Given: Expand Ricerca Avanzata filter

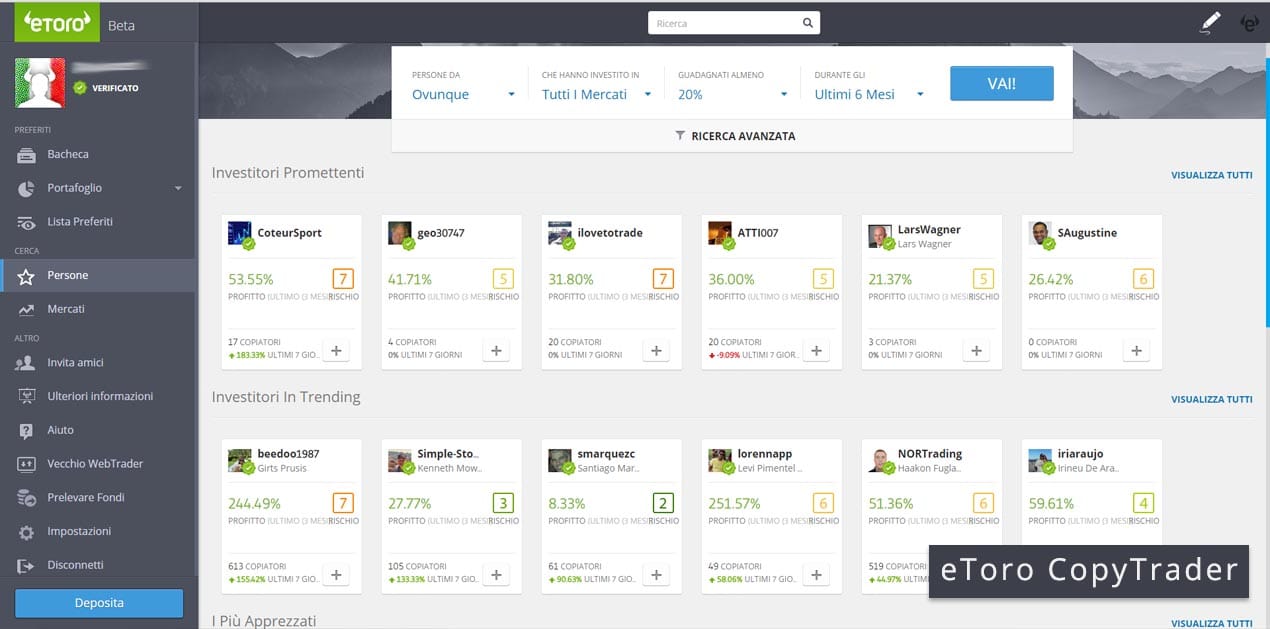Looking at the screenshot, I should 735,136.
